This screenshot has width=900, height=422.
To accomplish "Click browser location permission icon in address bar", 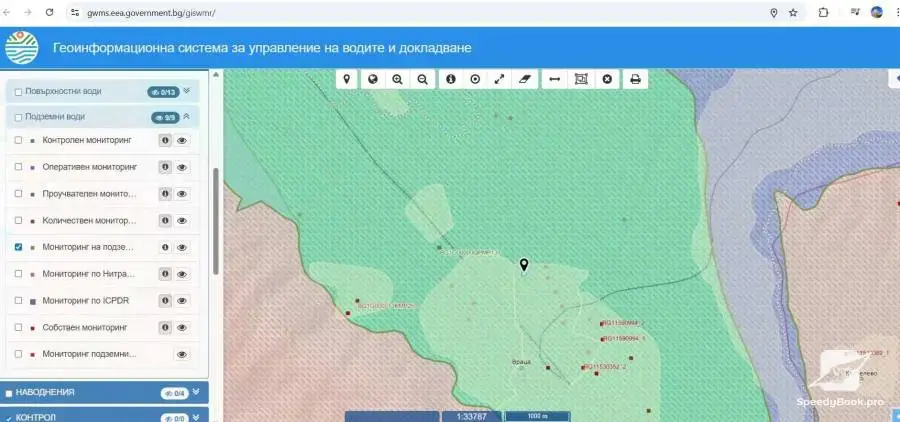I will coord(774,13).
